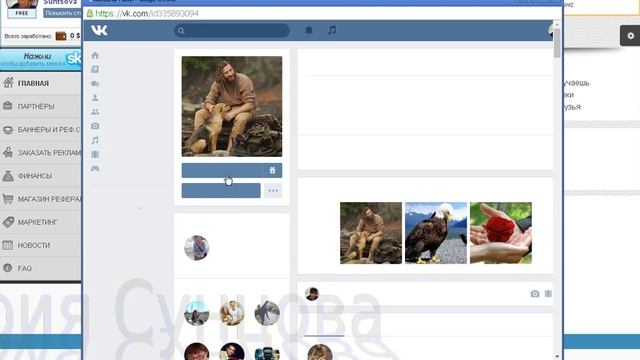
Task: Click the video icon in the post box
Action: [x=548, y=294]
